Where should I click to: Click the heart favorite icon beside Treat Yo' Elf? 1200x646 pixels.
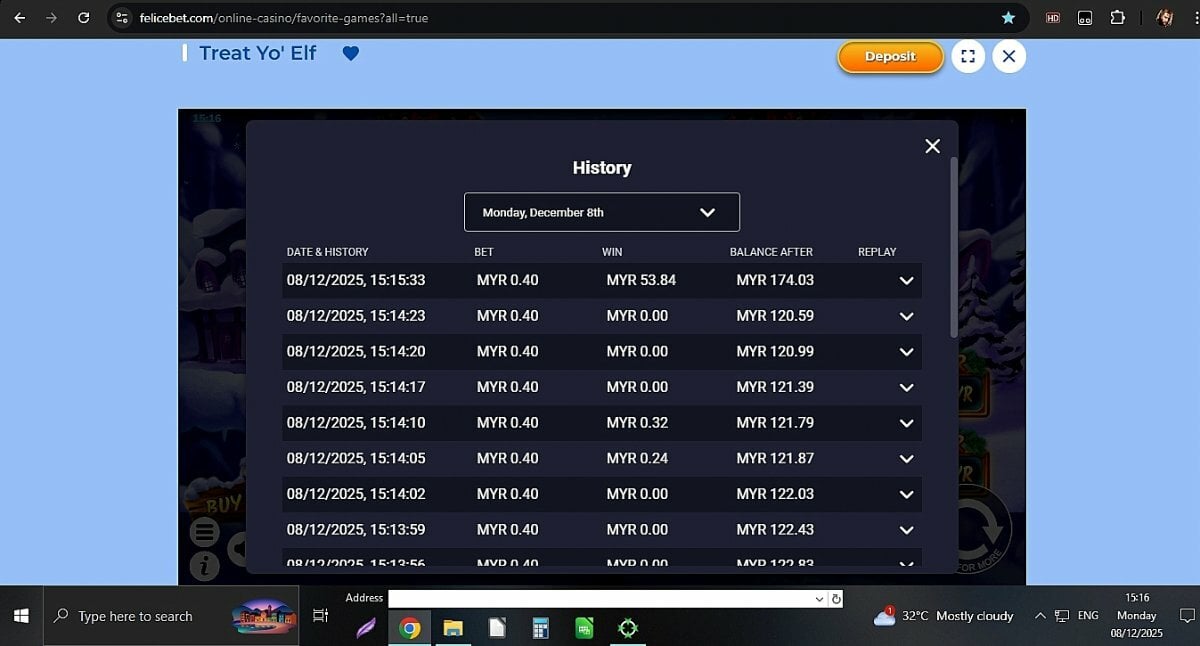(x=350, y=54)
